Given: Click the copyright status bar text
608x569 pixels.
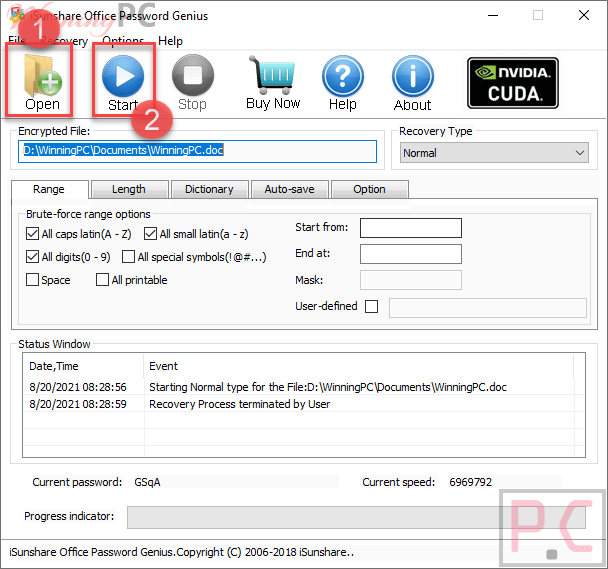Looking at the screenshot, I should coord(181,552).
